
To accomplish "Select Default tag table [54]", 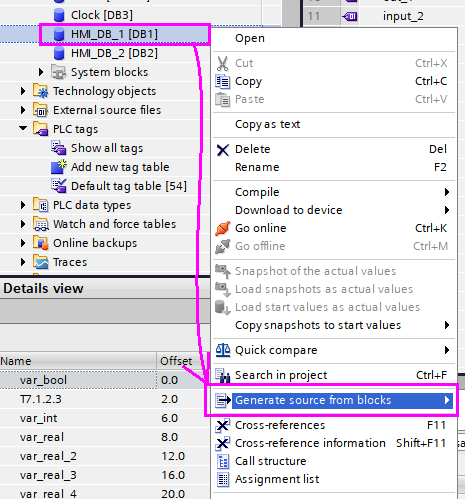I will click(x=129, y=186).
